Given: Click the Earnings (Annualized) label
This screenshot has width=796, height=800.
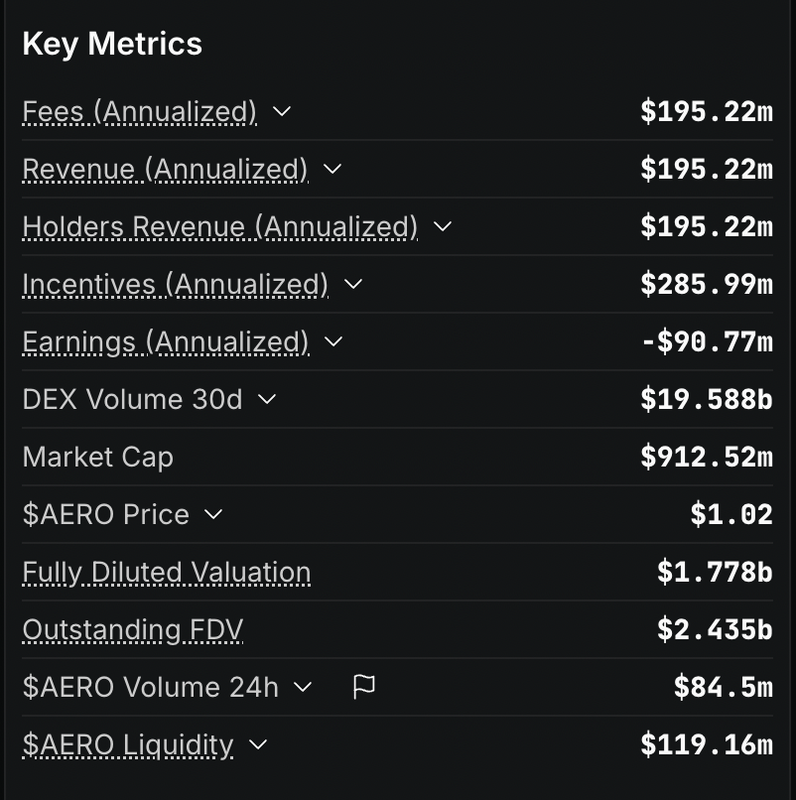Looking at the screenshot, I should [166, 342].
